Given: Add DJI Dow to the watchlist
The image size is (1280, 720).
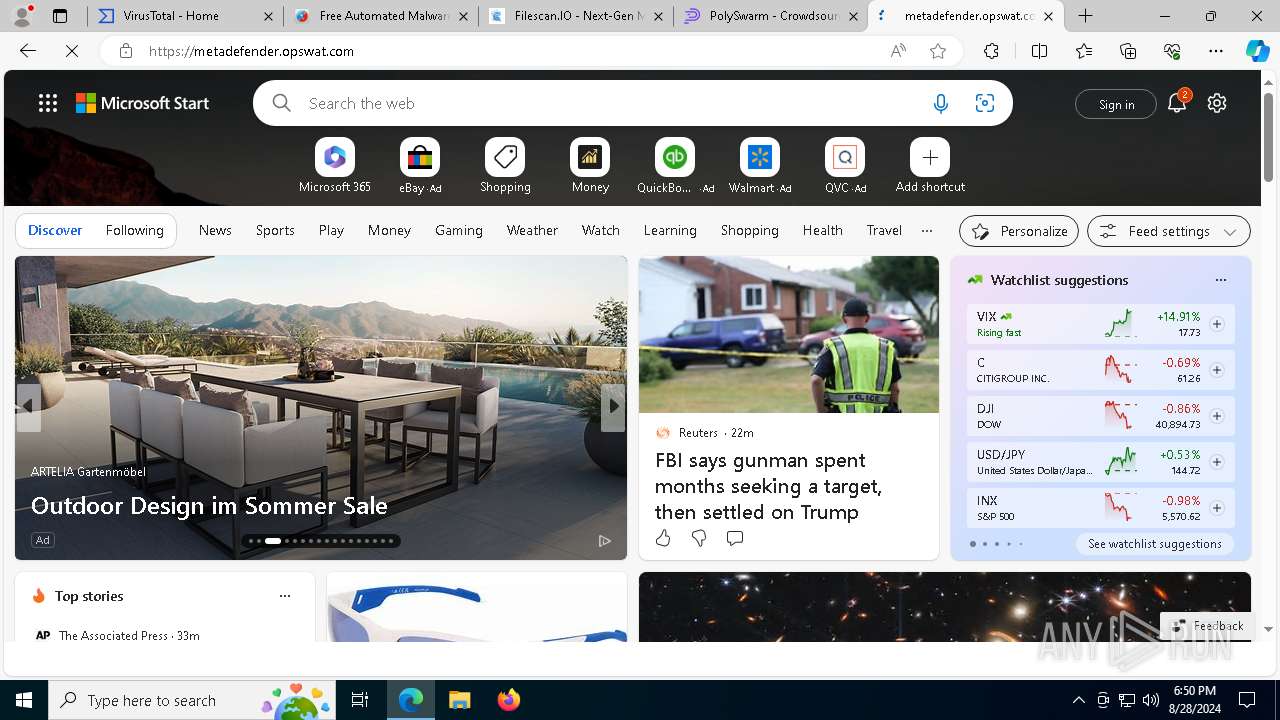Looking at the screenshot, I should tap(1217, 416).
